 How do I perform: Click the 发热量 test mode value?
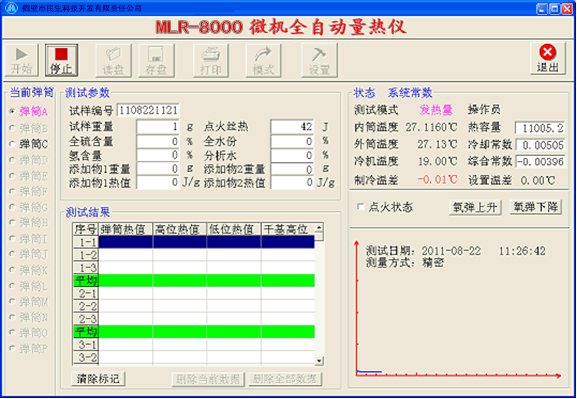point(436,110)
